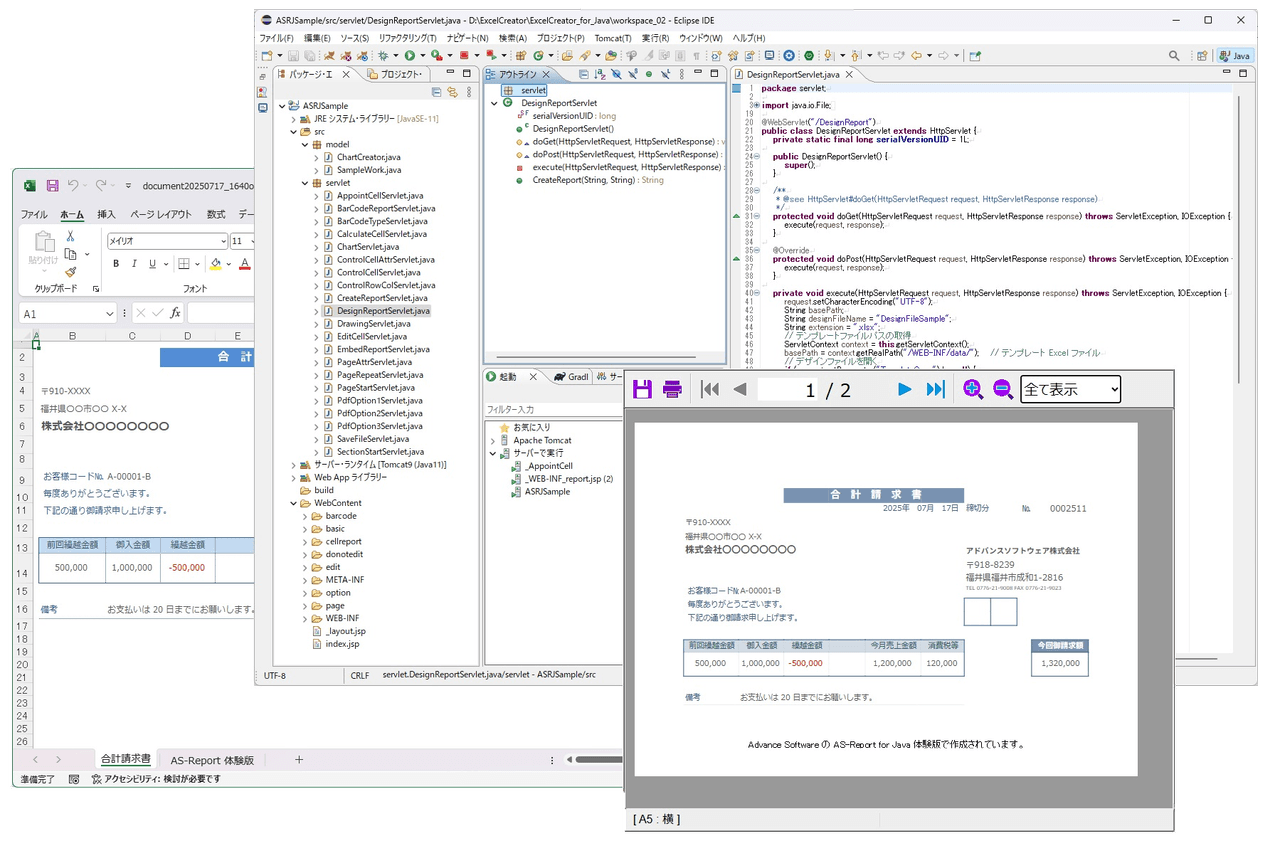Toggle Hide Fields in the Outline toolbar
This screenshot has width=1280, height=841.
tap(616, 74)
